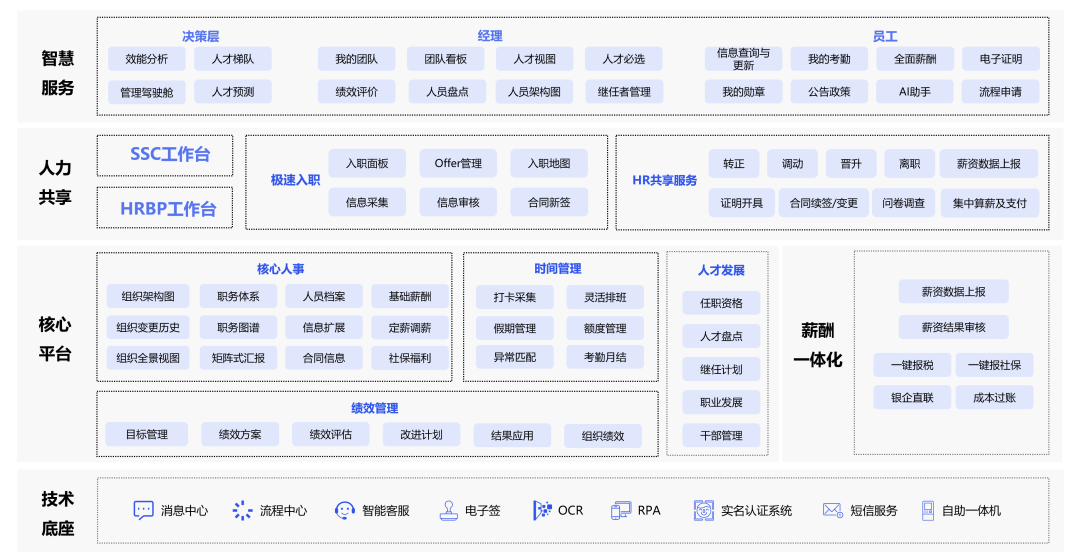
Task: Open the HRBP工作台 box
Action: point(165,208)
